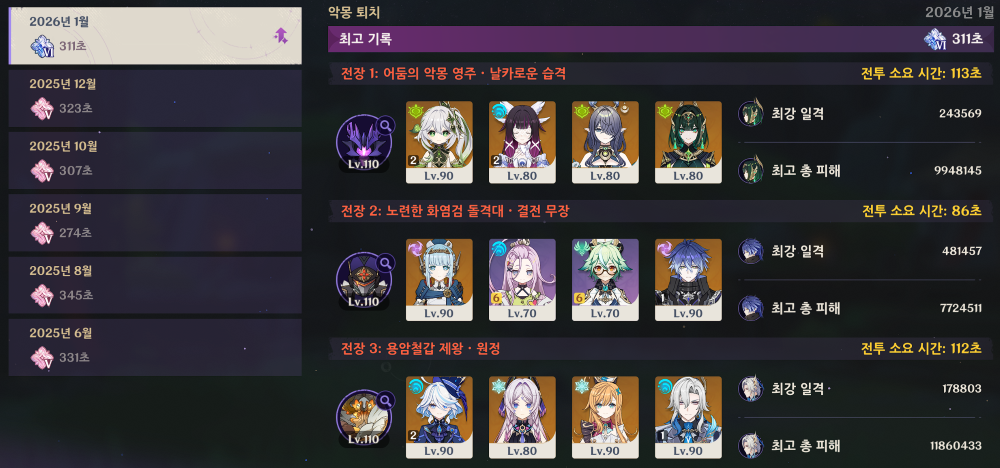Open the 2025년 12월 record with 323초
Viewport: 1000px width, 468px height.
click(155, 98)
